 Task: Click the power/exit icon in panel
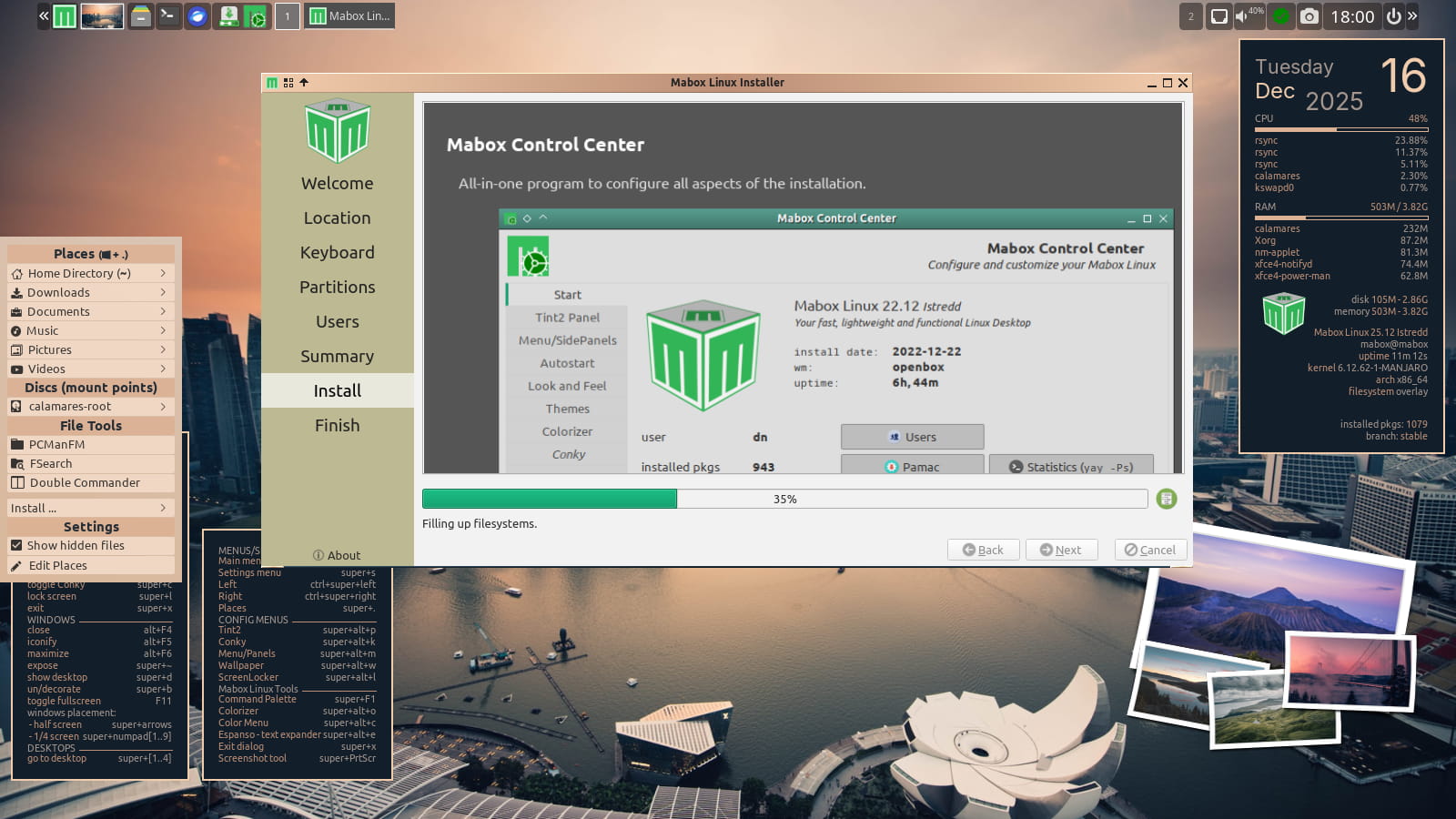(x=1393, y=16)
